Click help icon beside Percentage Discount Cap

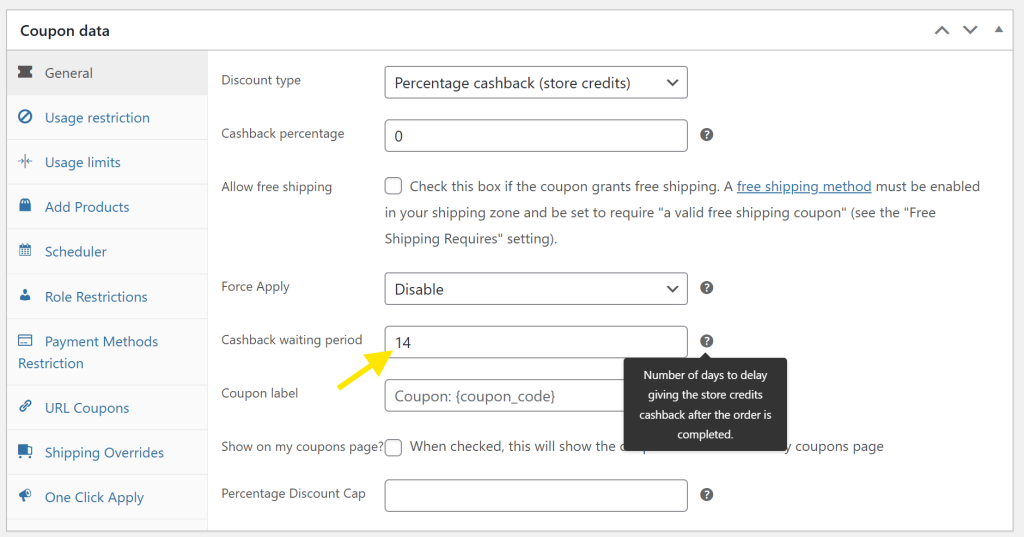pos(707,495)
